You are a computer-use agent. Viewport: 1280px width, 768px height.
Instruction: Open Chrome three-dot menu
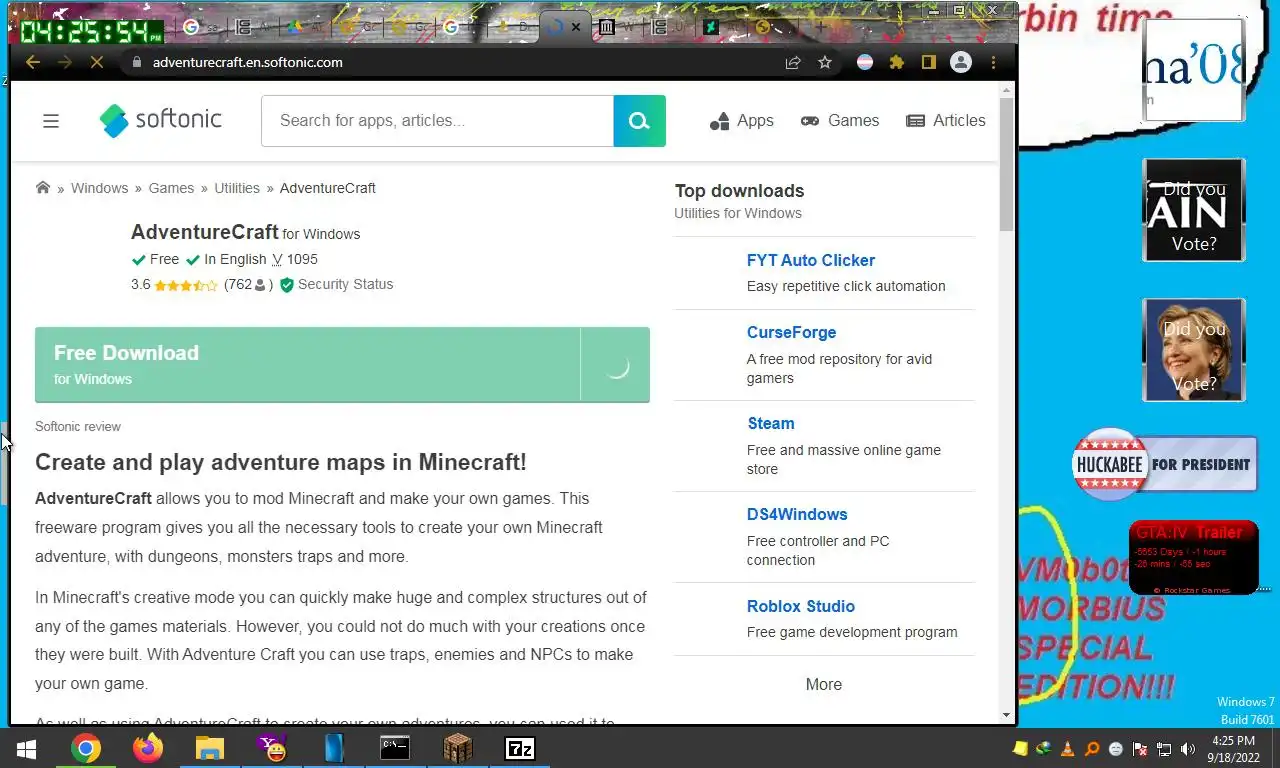pos(993,62)
